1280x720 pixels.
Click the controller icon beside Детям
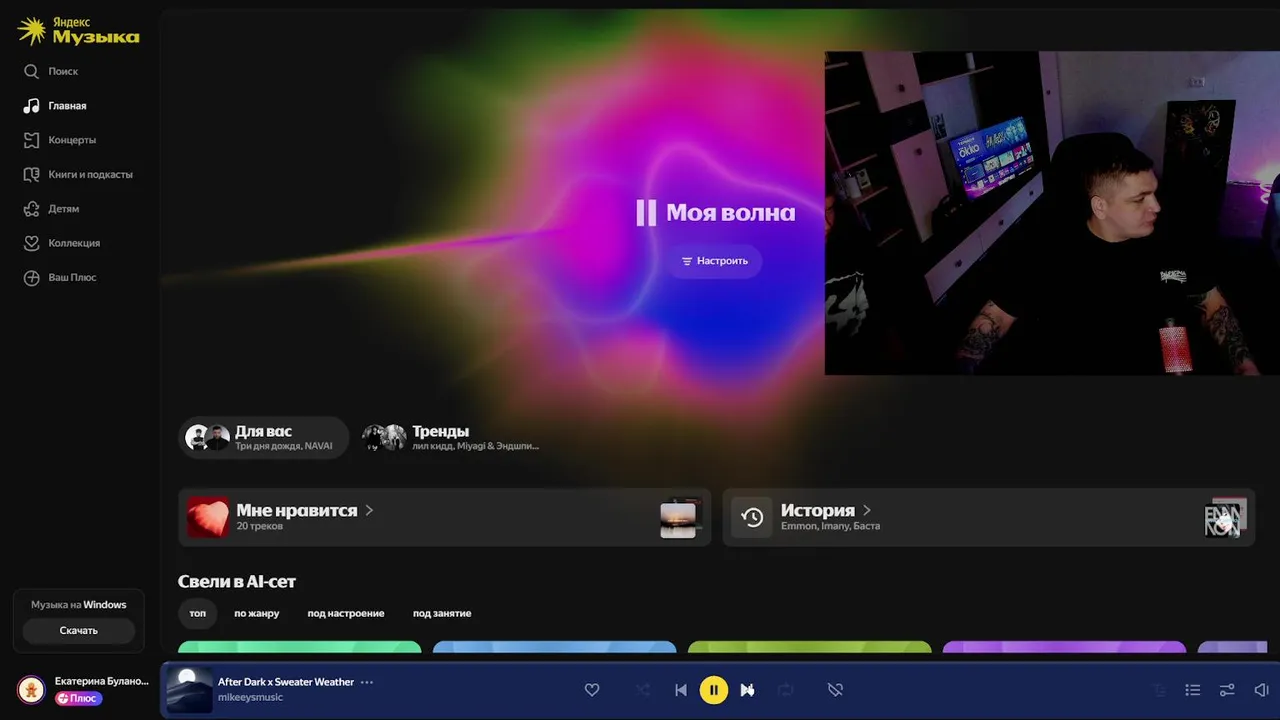[32, 208]
